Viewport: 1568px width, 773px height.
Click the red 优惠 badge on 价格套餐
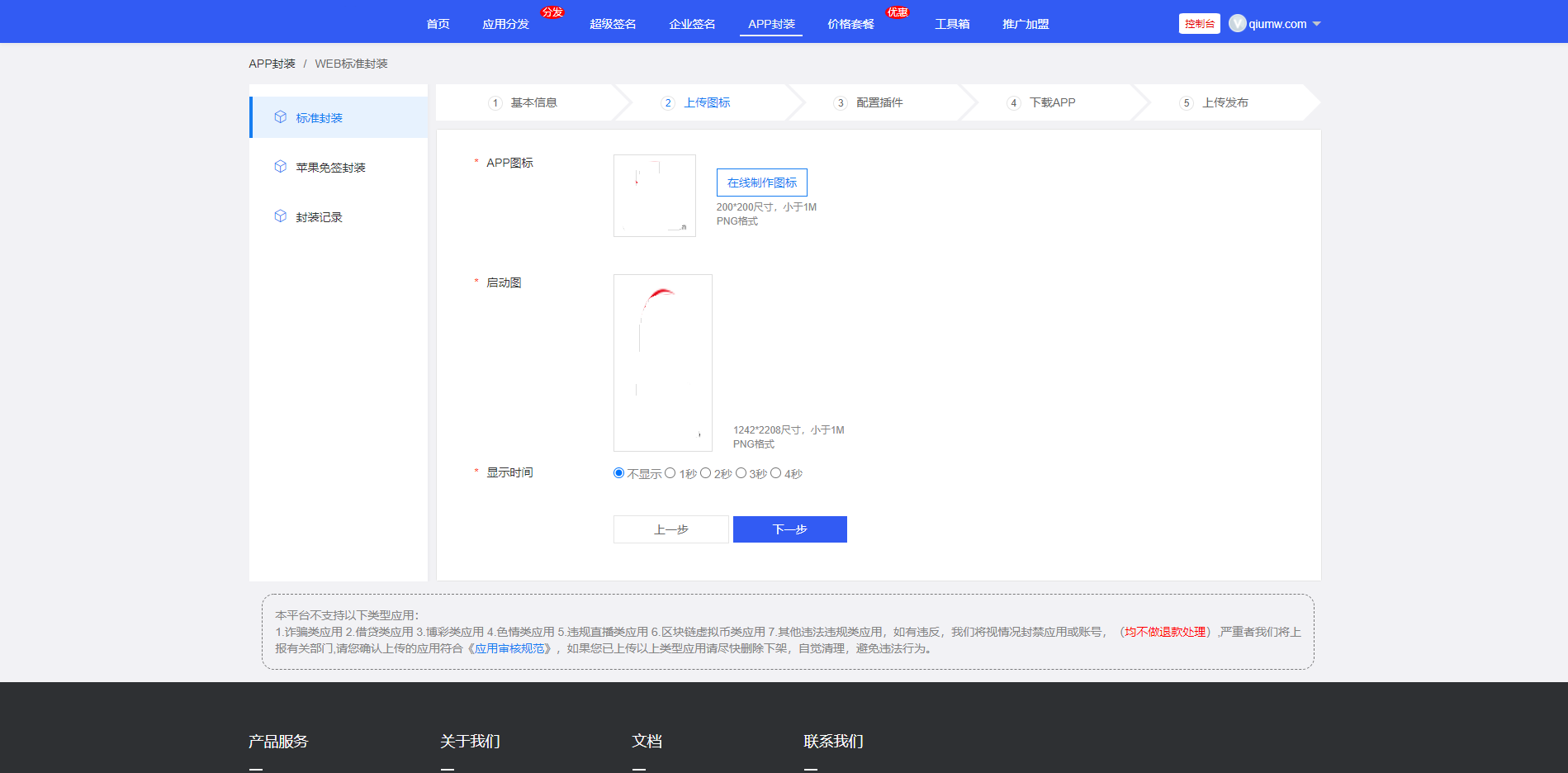pyautogui.click(x=897, y=12)
